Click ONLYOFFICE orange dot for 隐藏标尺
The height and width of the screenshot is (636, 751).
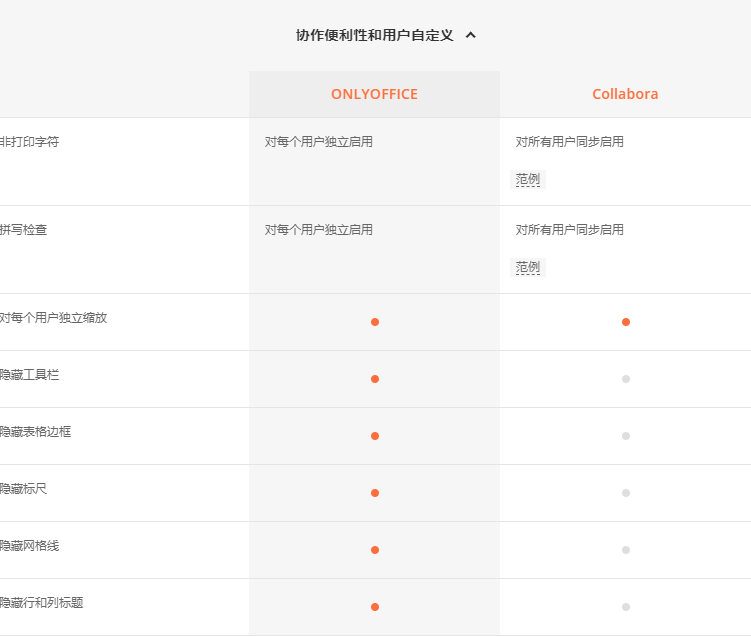375,493
